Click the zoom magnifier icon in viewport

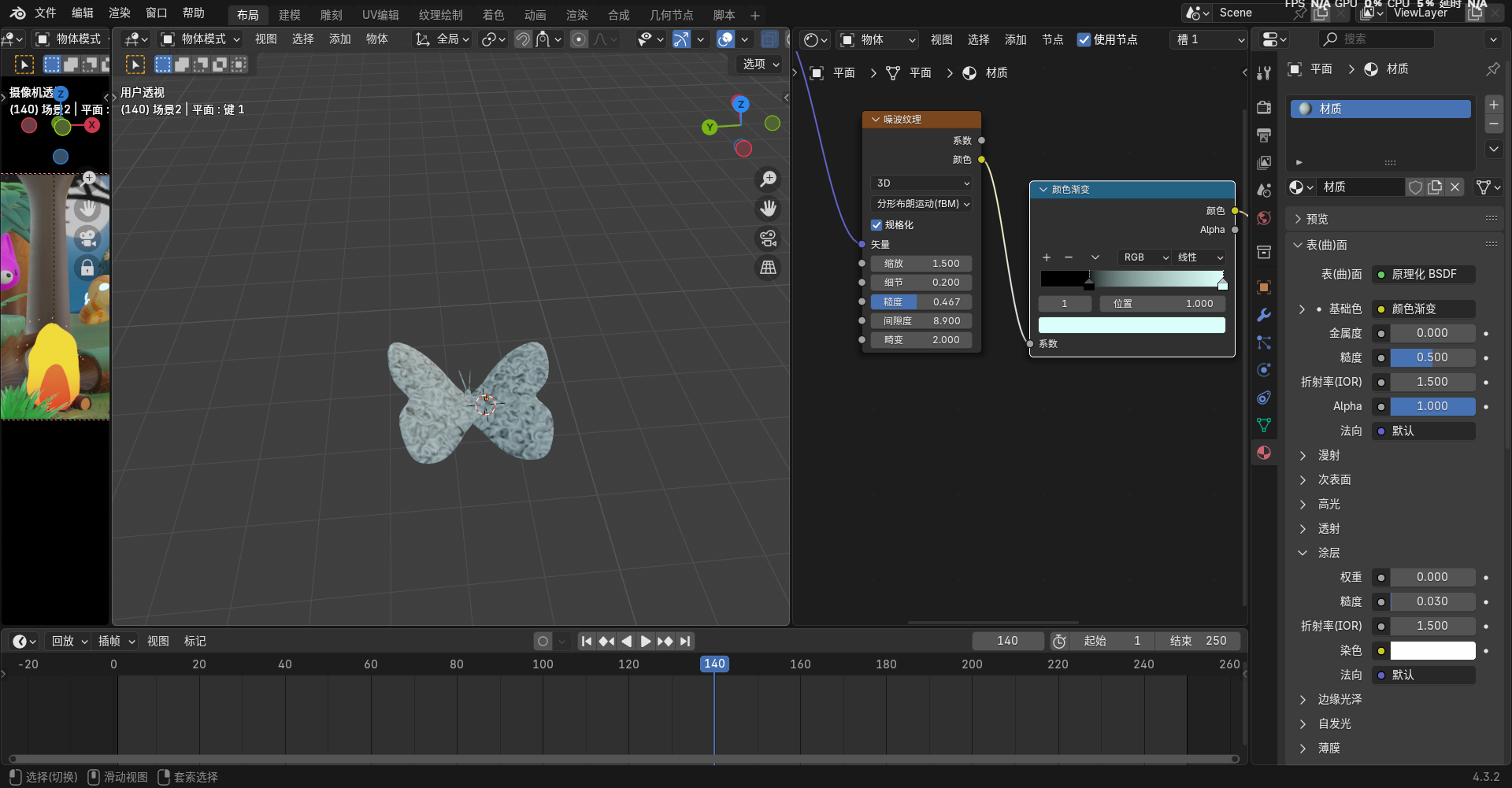pos(768,179)
